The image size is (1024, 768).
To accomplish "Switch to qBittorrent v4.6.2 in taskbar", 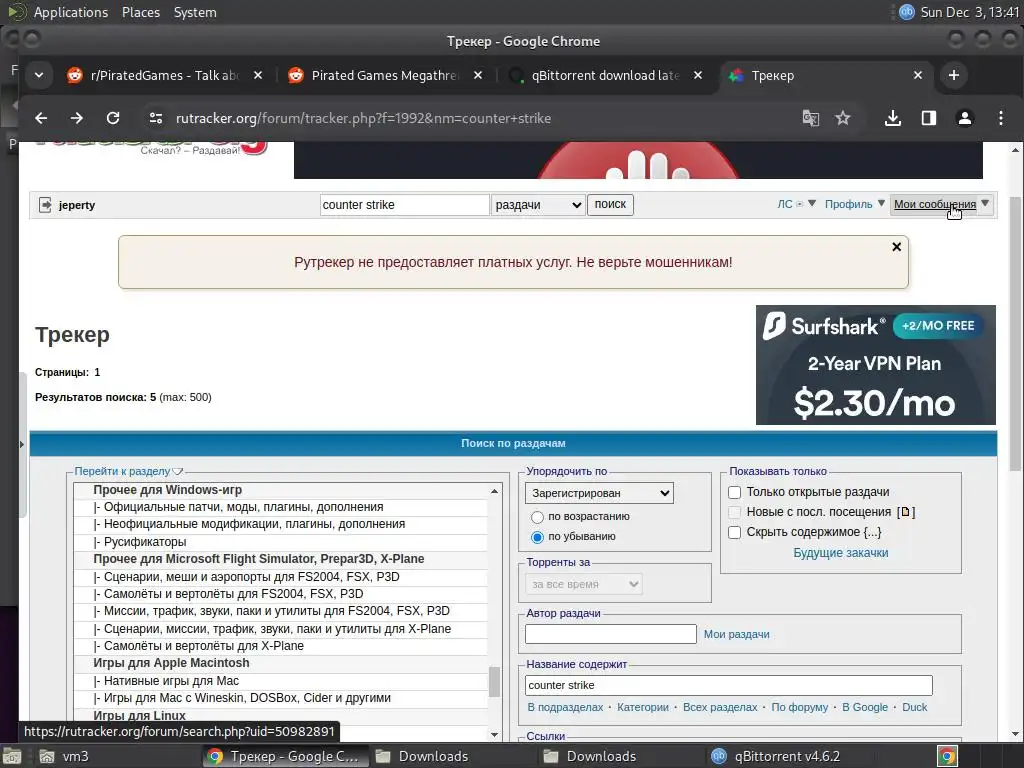I will coord(775,757).
